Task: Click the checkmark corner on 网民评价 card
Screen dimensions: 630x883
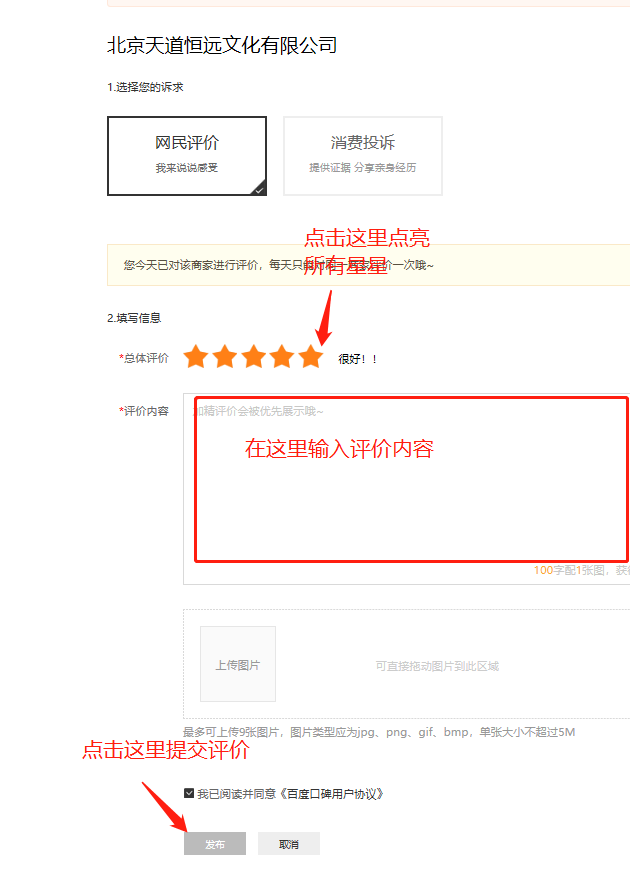Action: click(x=259, y=189)
